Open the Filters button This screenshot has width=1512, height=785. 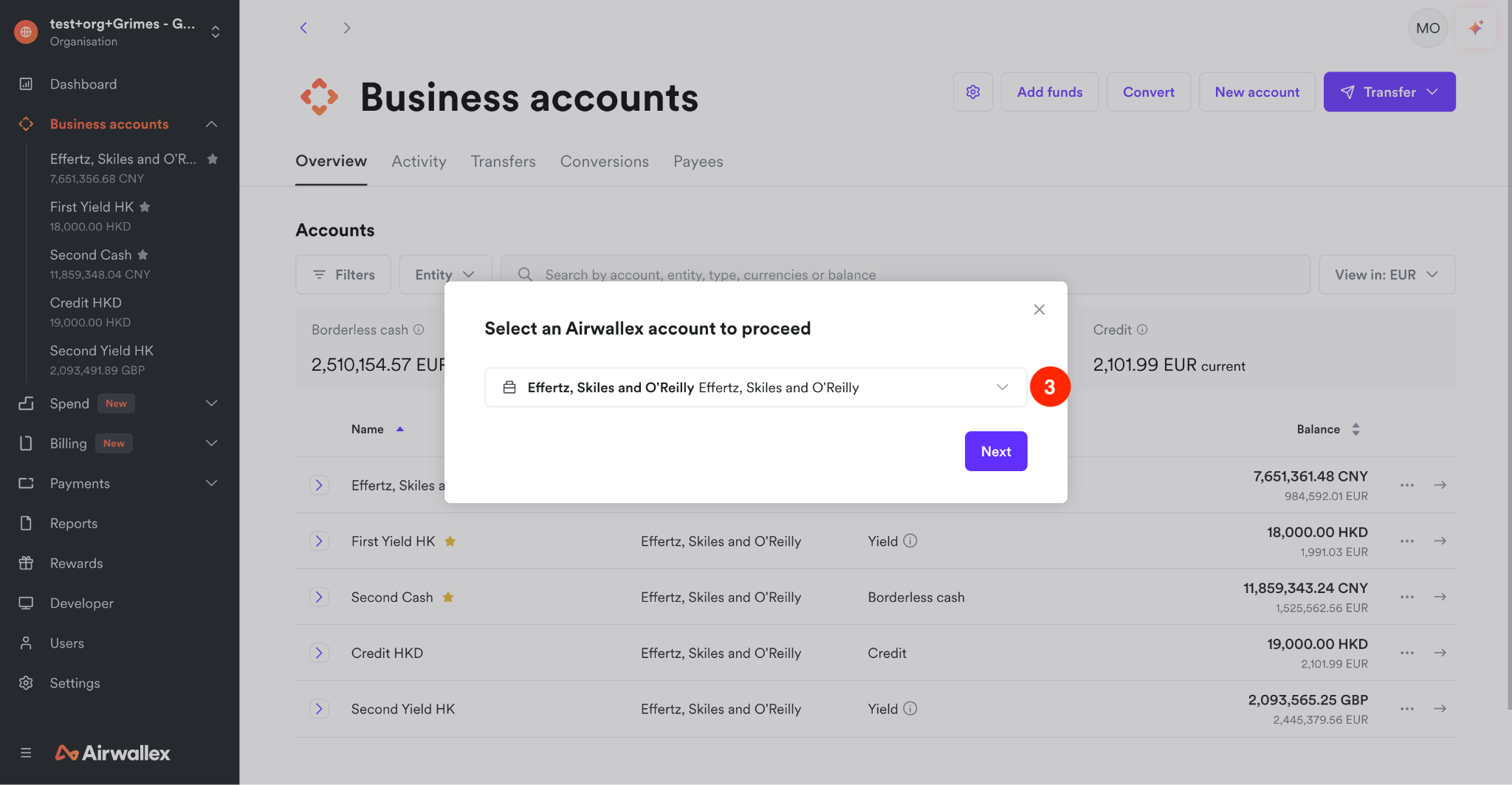click(343, 275)
